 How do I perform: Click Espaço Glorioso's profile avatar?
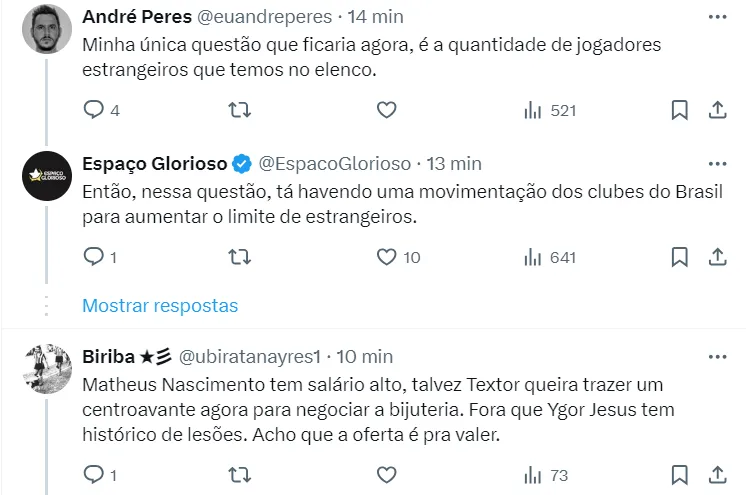46,177
